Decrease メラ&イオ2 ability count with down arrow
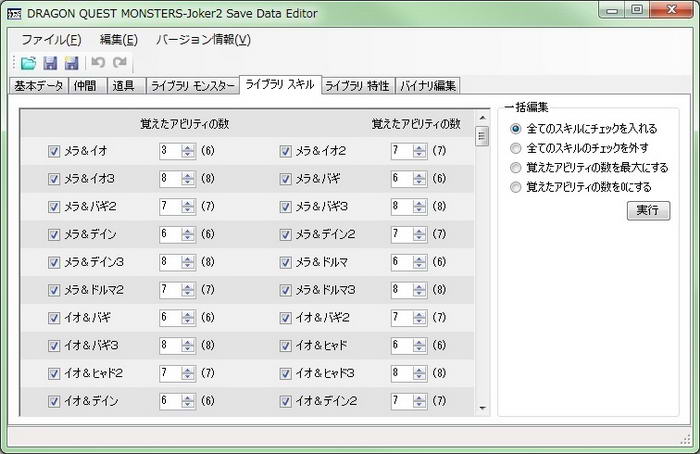Viewport: 700px width, 454px height. [x=419, y=155]
